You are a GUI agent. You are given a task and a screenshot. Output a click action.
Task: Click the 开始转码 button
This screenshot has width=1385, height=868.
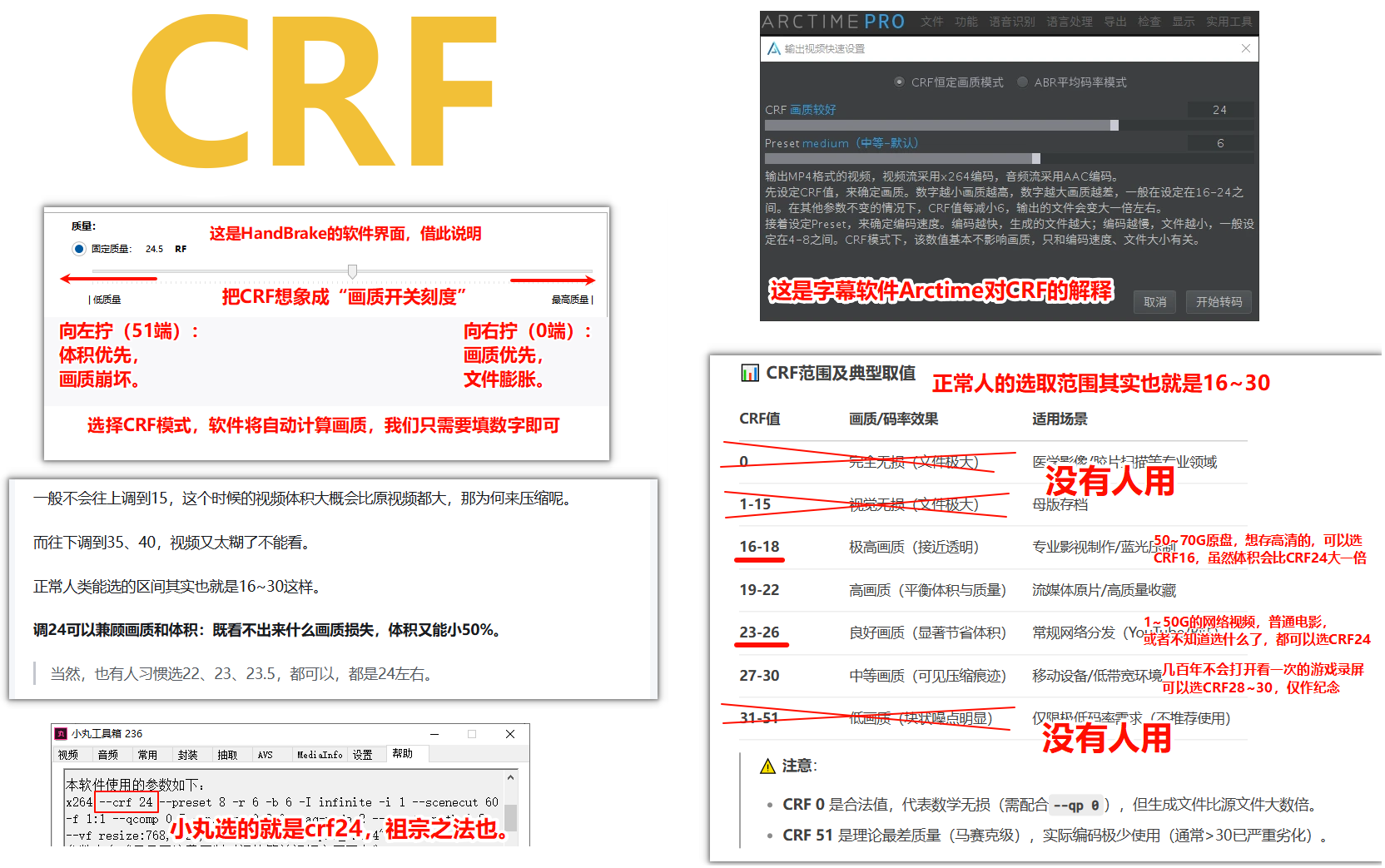click(x=1219, y=302)
